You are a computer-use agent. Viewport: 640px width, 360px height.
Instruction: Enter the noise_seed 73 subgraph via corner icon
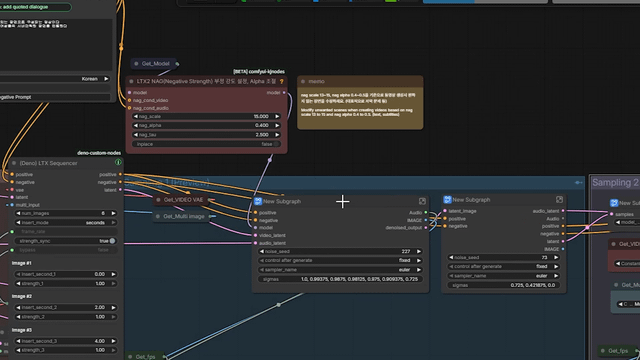[559, 199]
